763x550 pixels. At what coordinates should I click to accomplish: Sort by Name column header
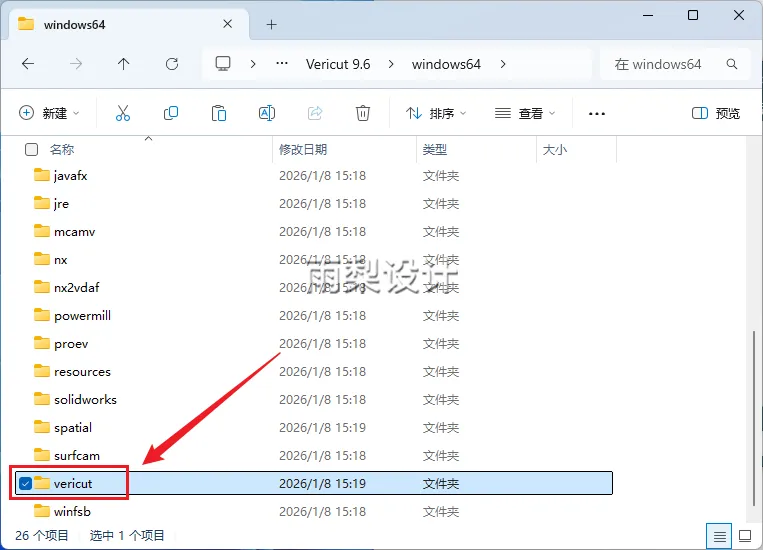62,149
